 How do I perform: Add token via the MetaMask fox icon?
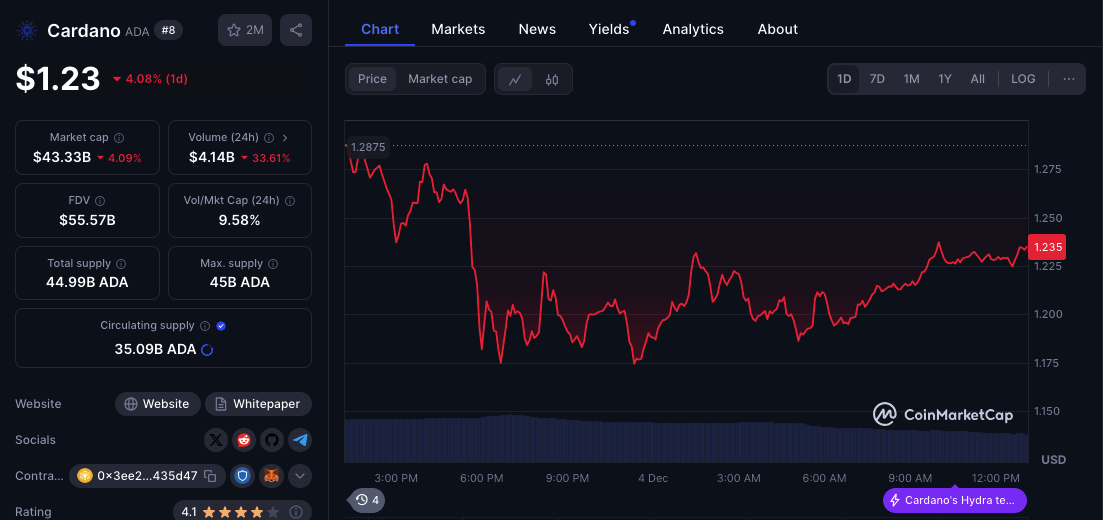click(272, 476)
